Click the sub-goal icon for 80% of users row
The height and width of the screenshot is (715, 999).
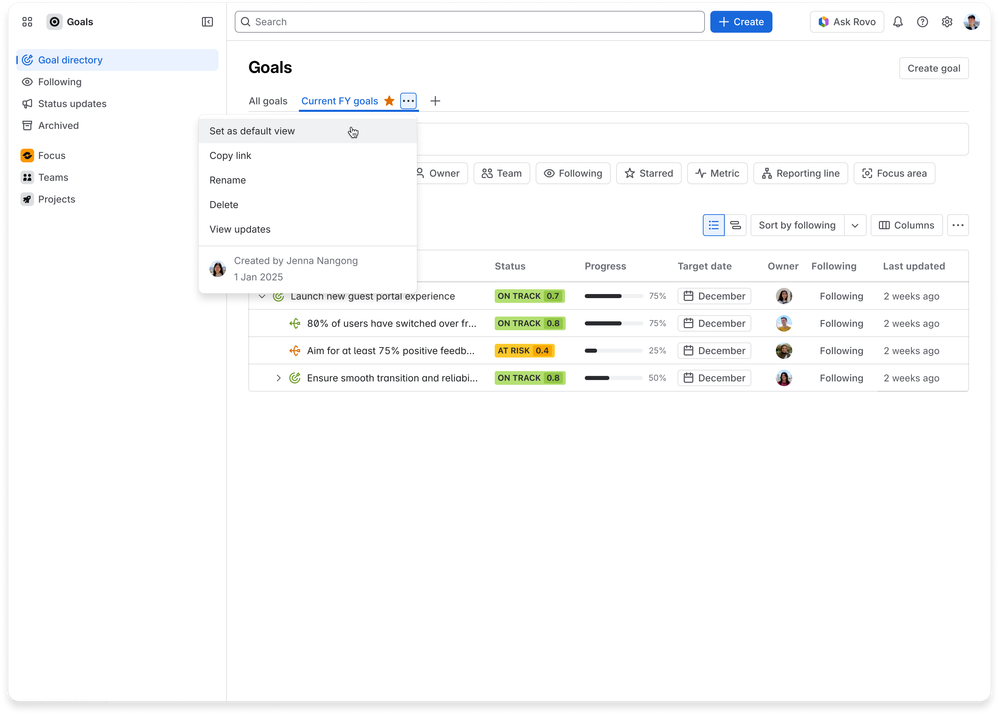coord(294,324)
